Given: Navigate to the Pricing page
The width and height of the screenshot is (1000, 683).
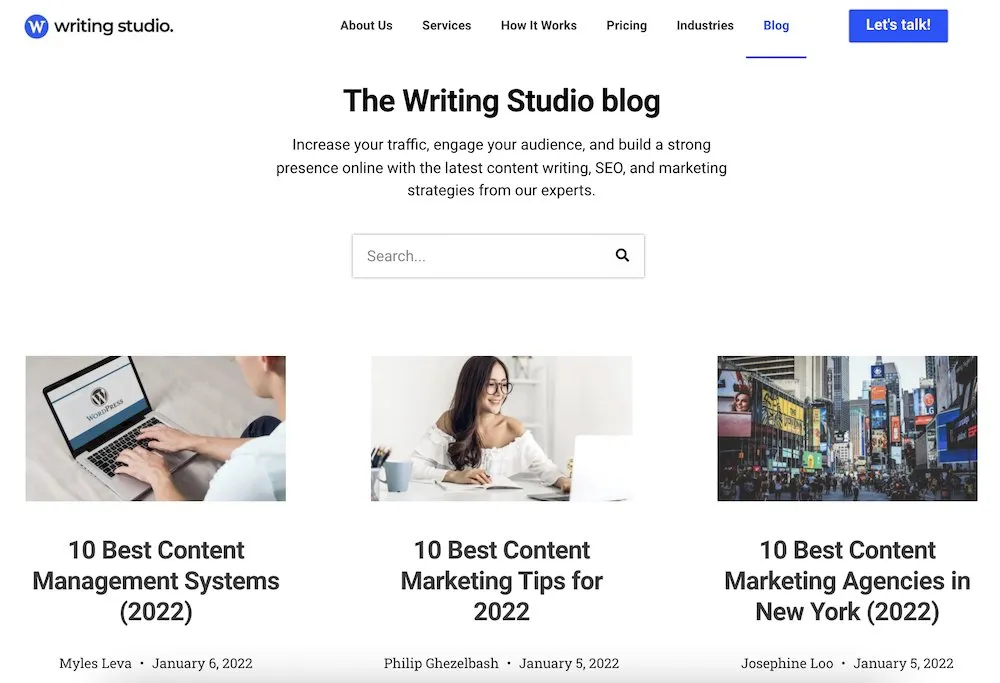Looking at the screenshot, I should tap(626, 26).
